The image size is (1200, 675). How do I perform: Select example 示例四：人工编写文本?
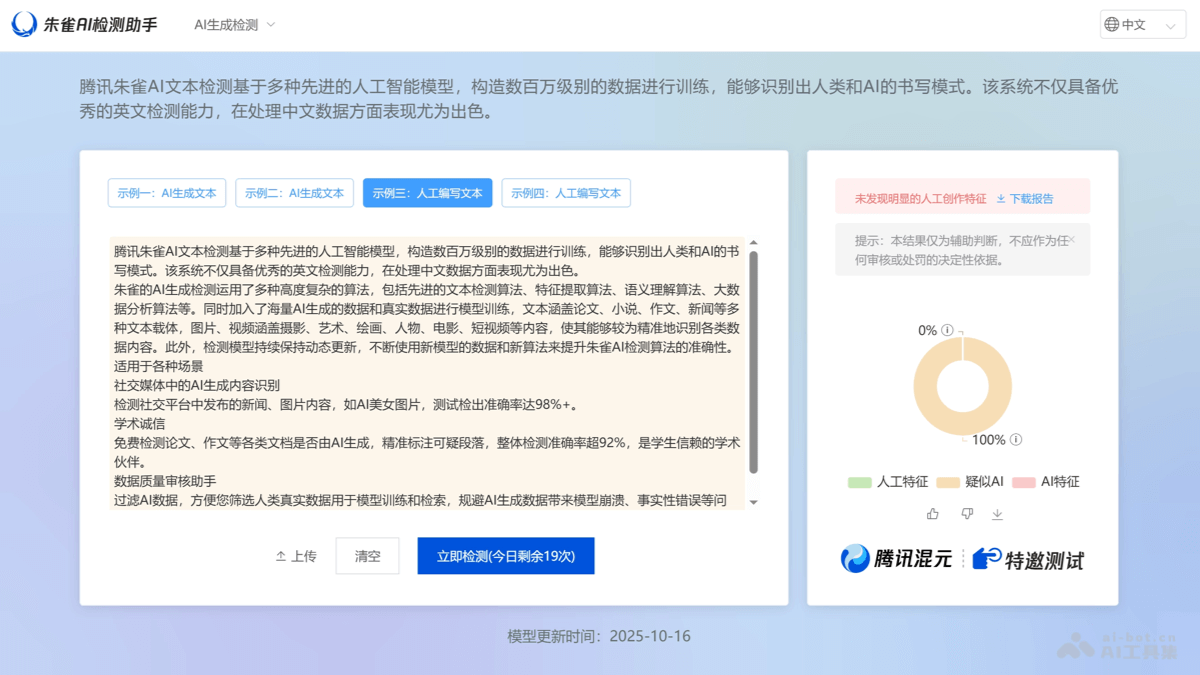(x=566, y=193)
